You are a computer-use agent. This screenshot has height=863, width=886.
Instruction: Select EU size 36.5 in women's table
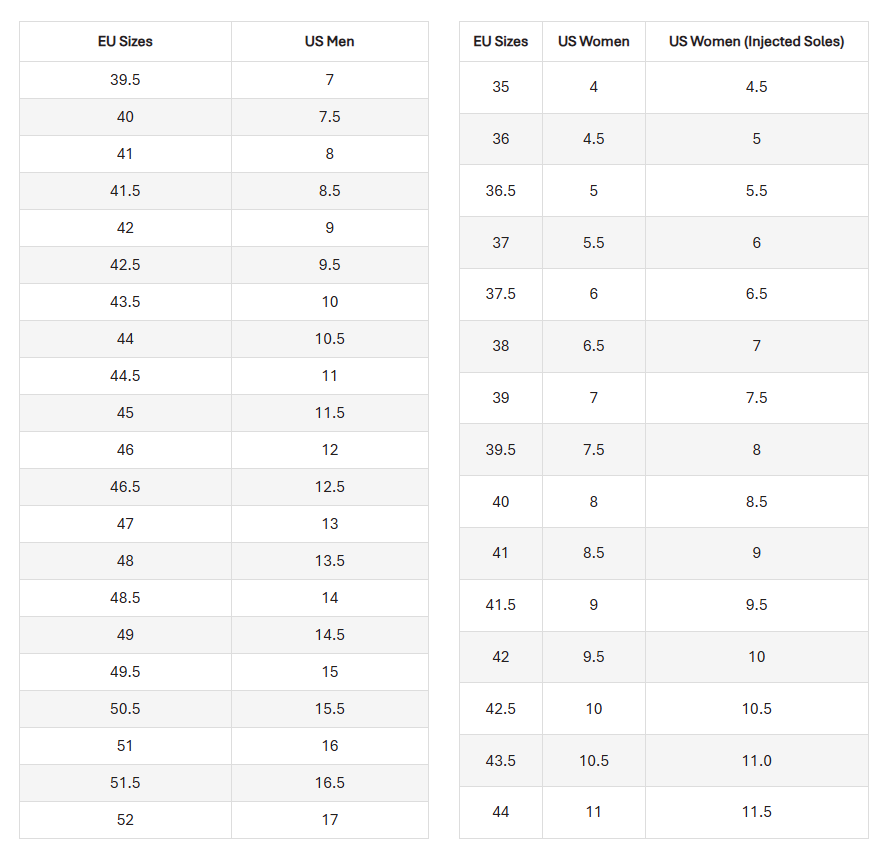coord(500,191)
